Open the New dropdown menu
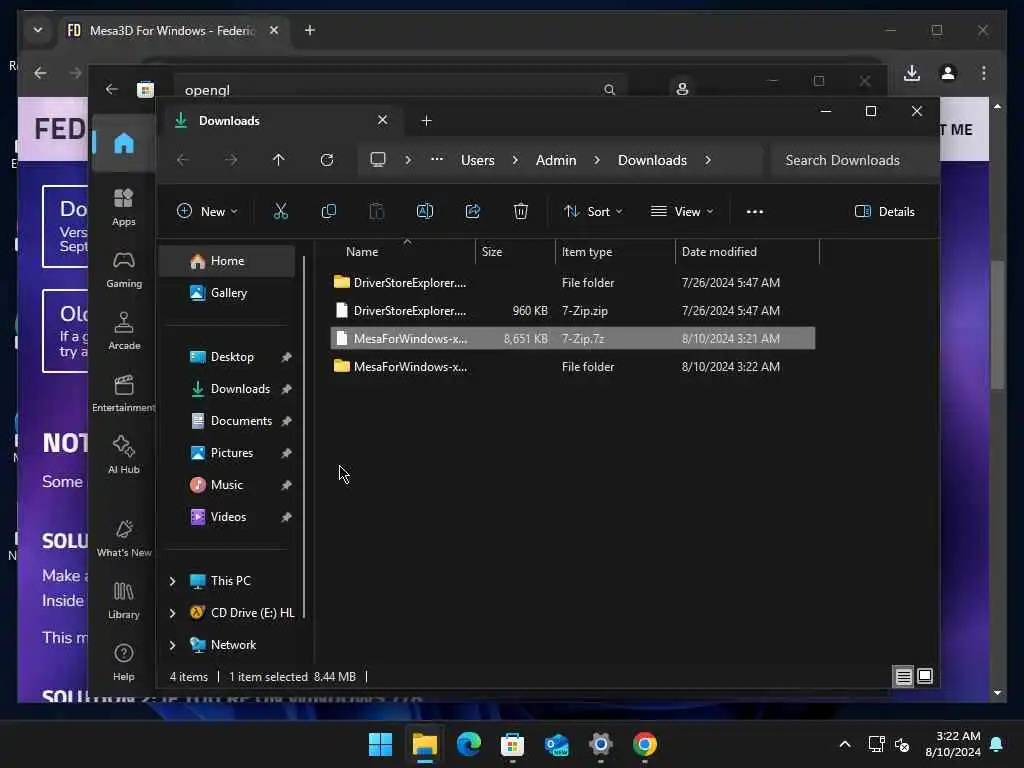 (208, 212)
